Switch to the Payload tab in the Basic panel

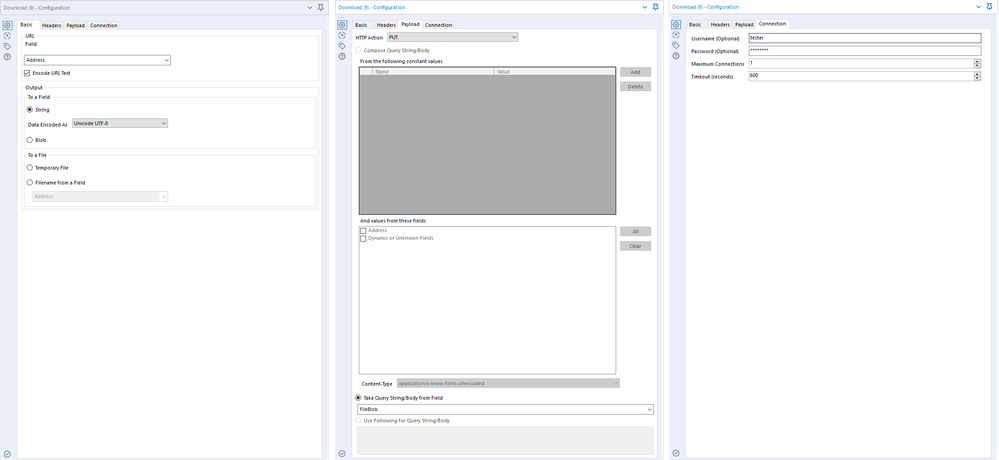[x=75, y=25]
